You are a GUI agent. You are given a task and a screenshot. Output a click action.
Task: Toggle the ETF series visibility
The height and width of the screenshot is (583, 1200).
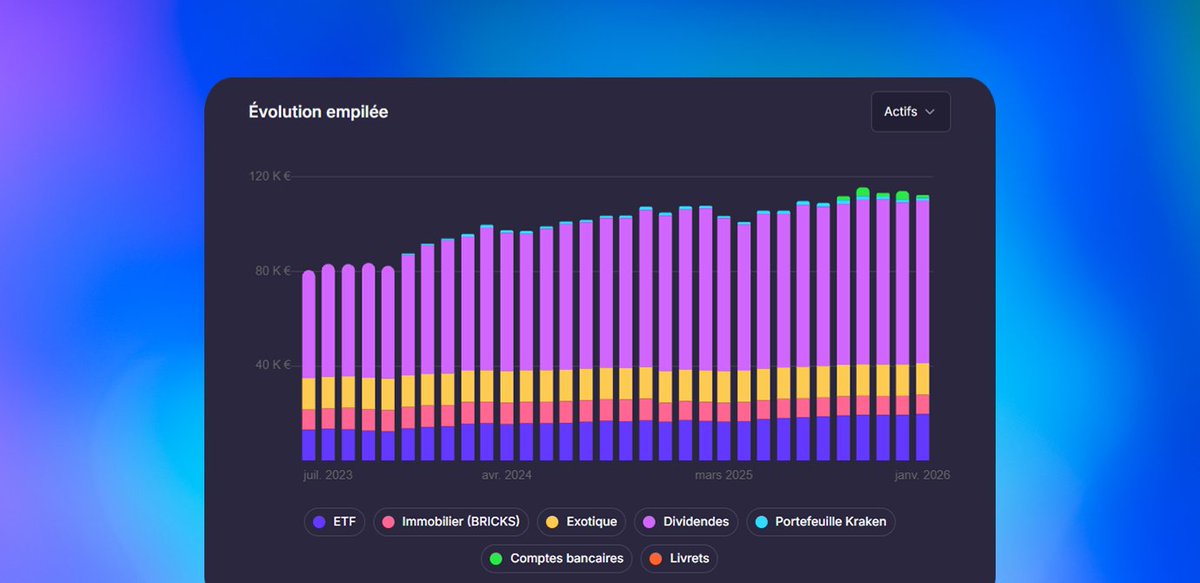coord(334,522)
